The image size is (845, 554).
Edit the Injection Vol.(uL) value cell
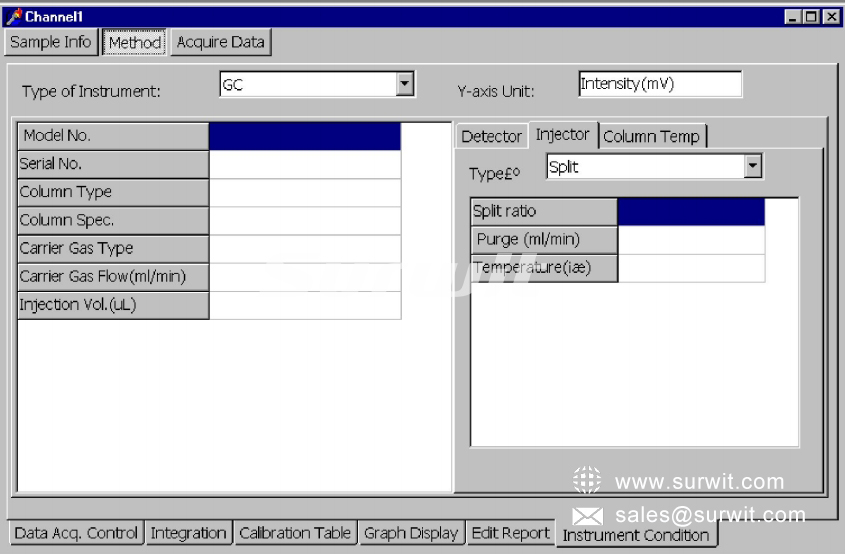pos(305,305)
